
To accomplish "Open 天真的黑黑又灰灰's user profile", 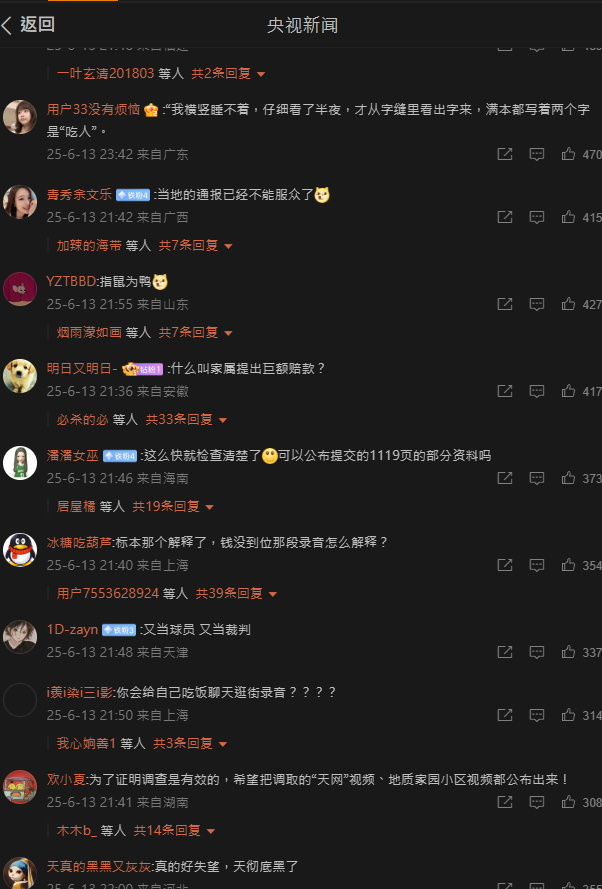I will pyautogui.click(x=99, y=866).
